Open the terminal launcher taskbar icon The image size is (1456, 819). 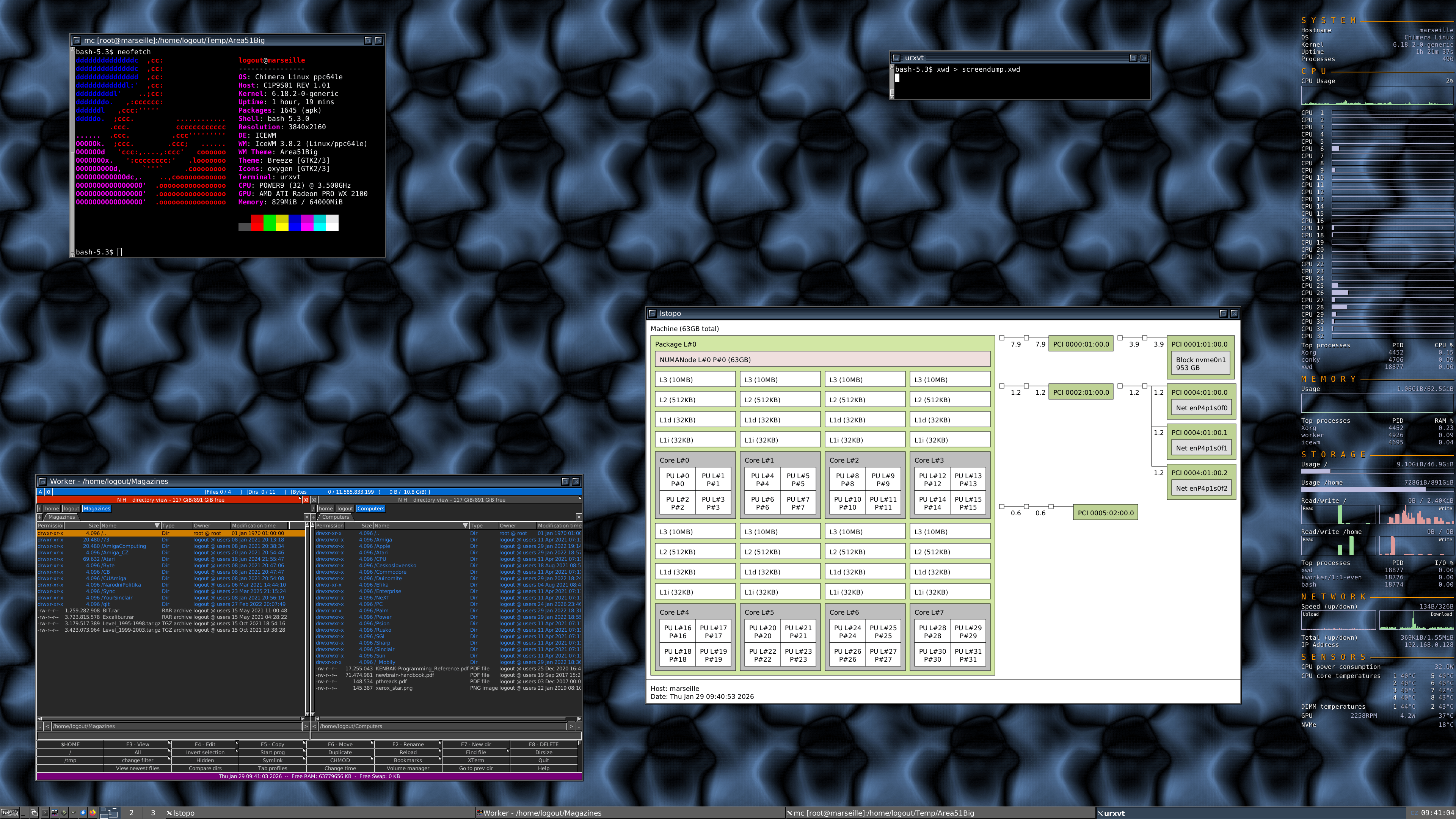[x=45, y=813]
